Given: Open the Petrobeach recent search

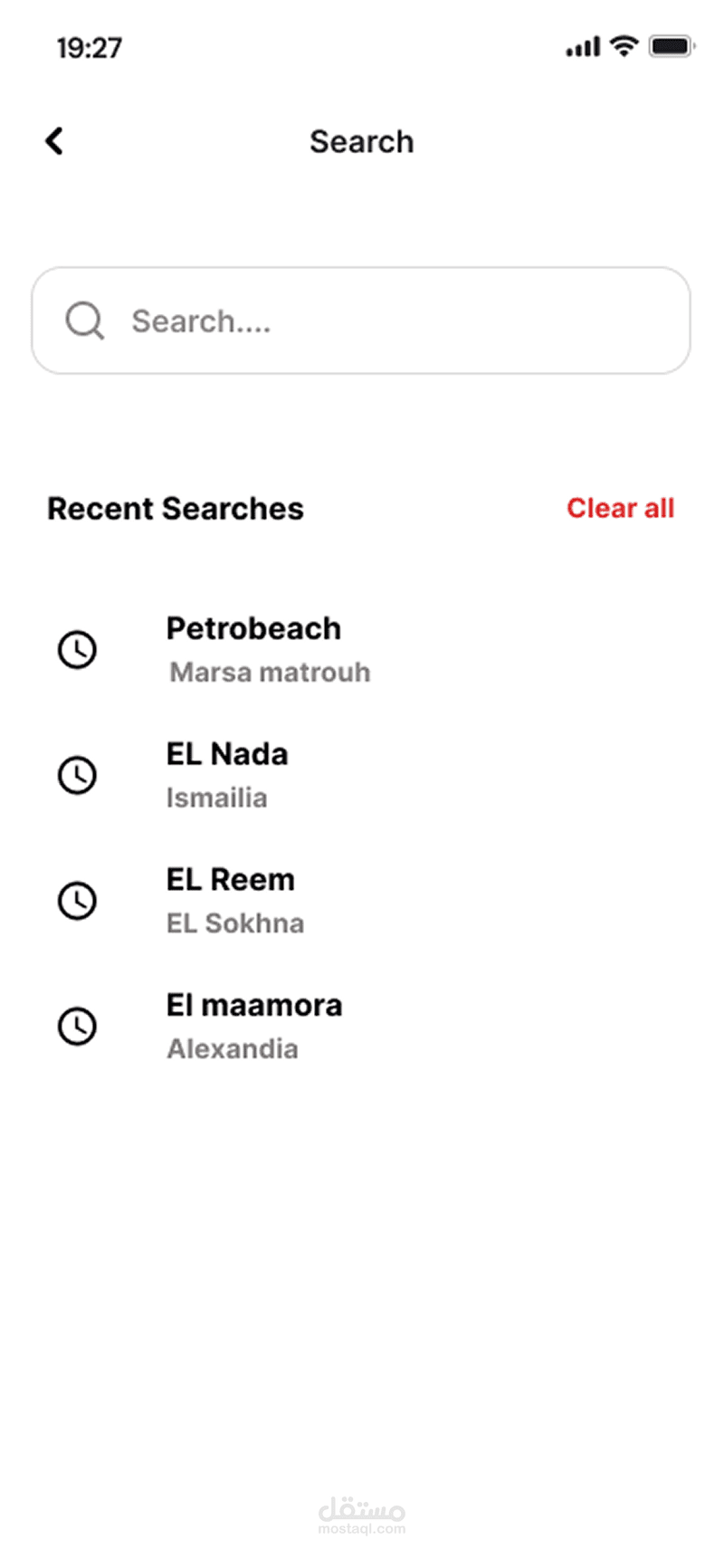Looking at the screenshot, I should click(253, 628).
